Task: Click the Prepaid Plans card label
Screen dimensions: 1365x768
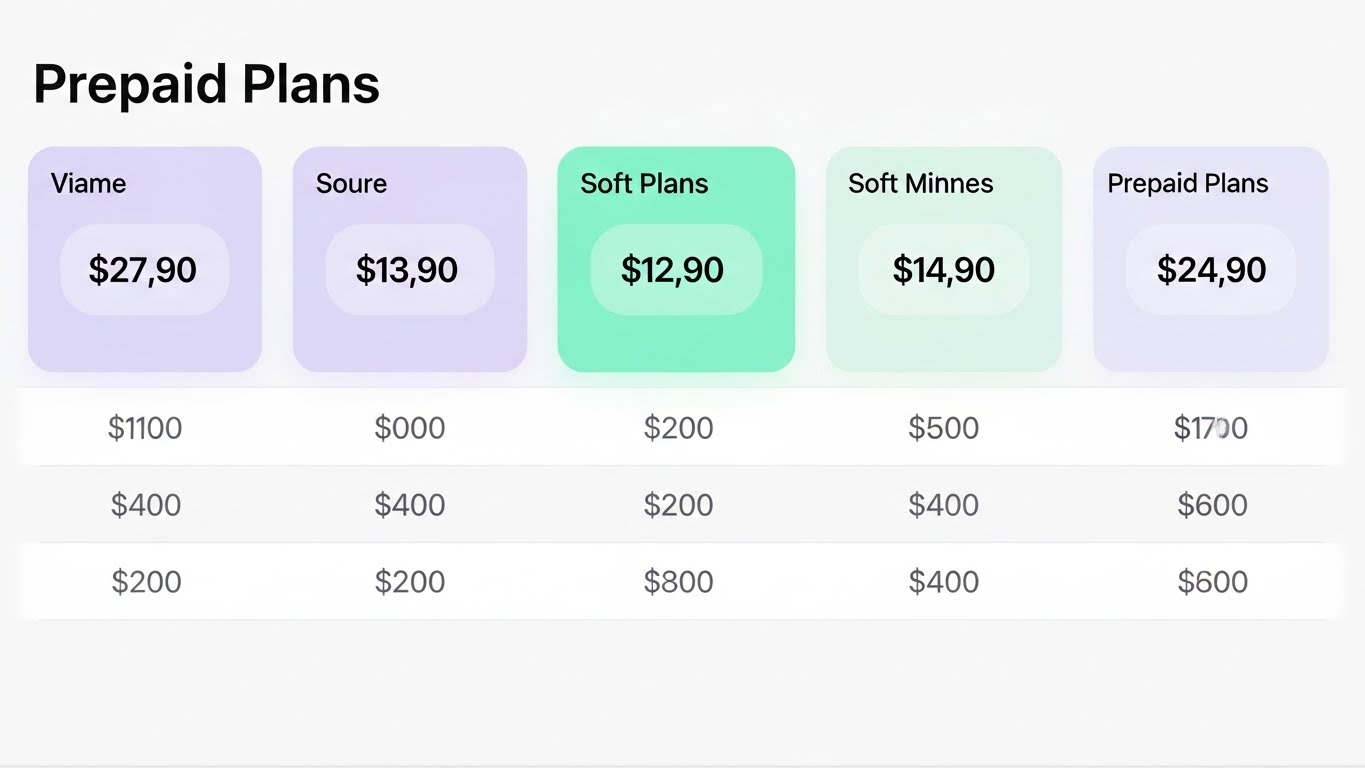Action: [1188, 184]
